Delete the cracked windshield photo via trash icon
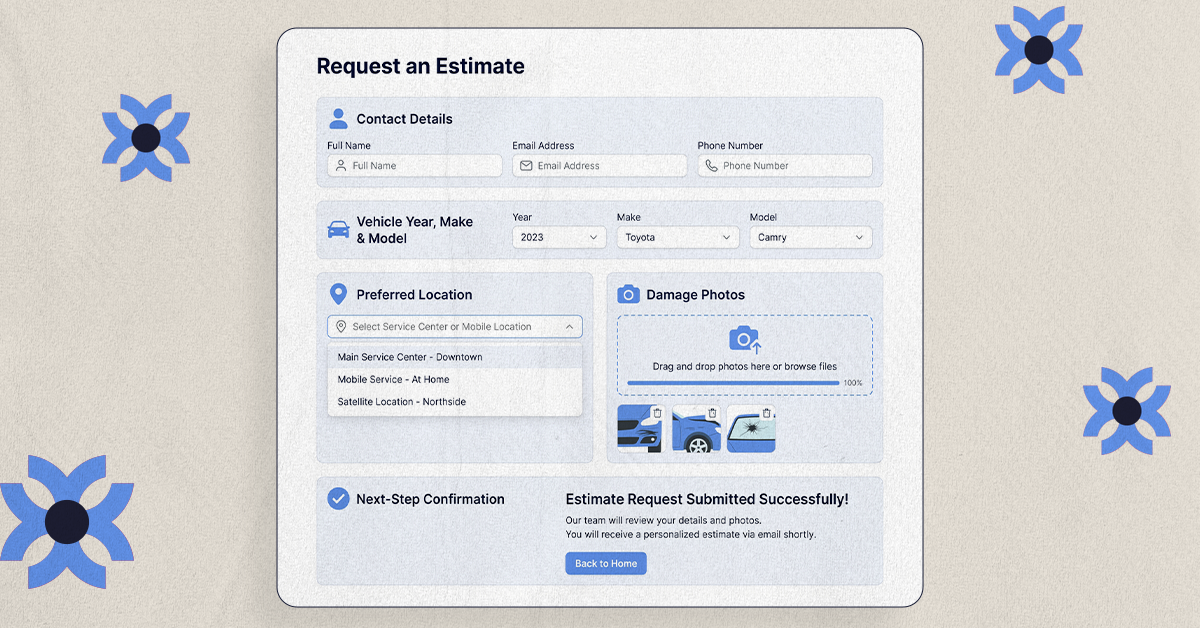This screenshot has width=1200, height=628. (766, 413)
